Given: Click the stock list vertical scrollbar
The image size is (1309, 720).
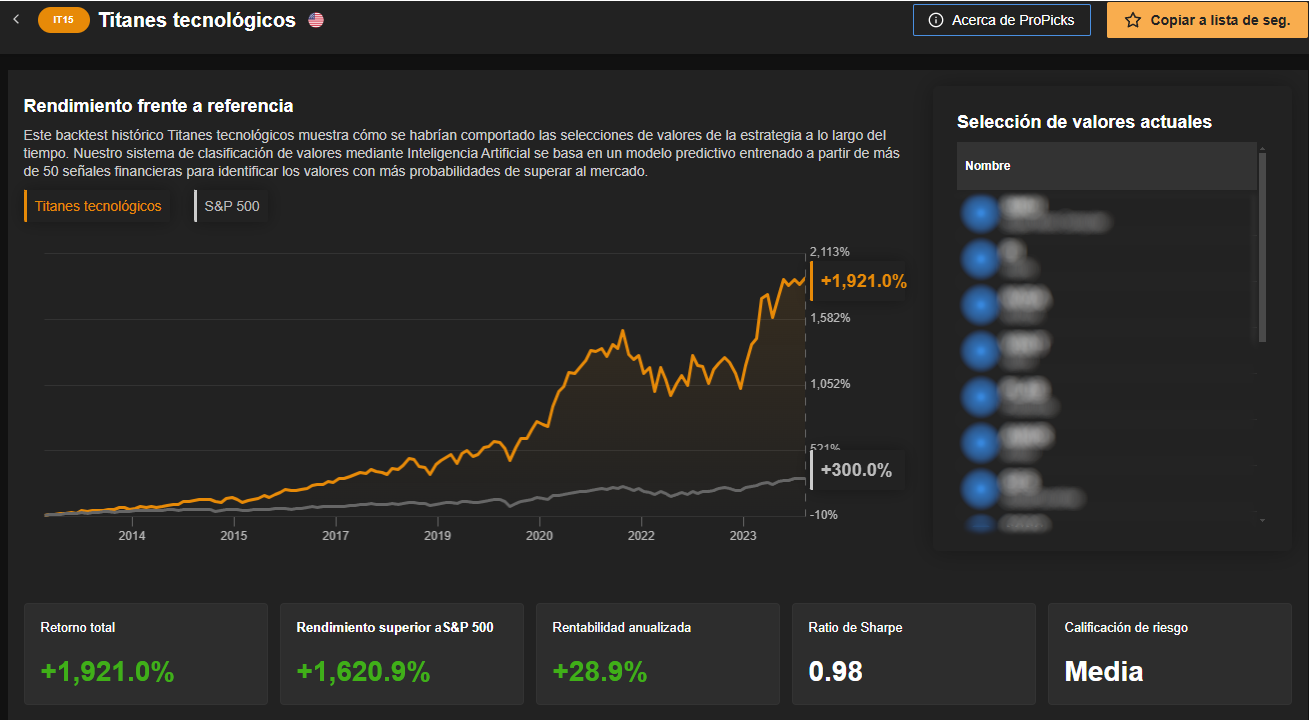Looking at the screenshot, I should pos(1262,246).
